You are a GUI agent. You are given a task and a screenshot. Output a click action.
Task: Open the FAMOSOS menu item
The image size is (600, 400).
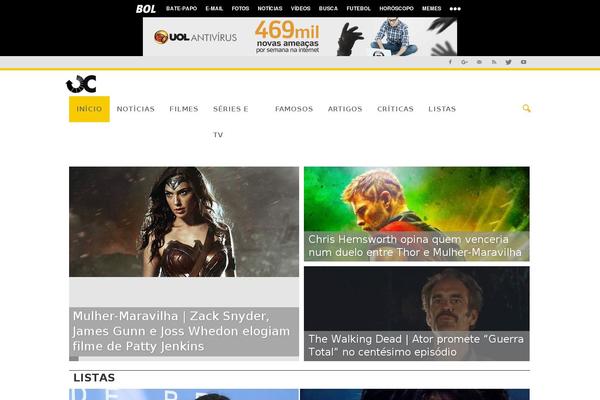pyautogui.click(x=294, y=109)
